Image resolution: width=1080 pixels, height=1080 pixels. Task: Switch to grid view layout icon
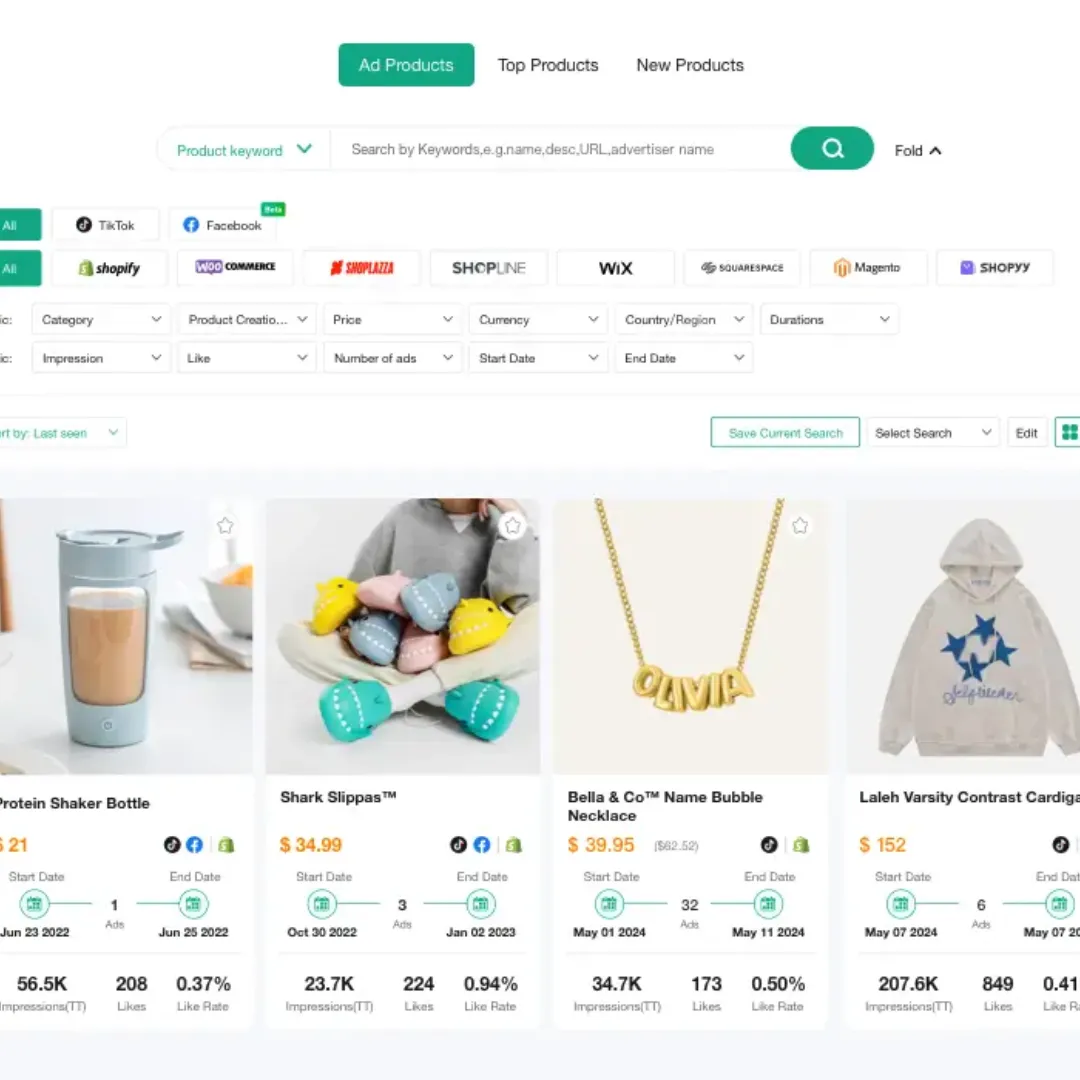(1068, 432)
